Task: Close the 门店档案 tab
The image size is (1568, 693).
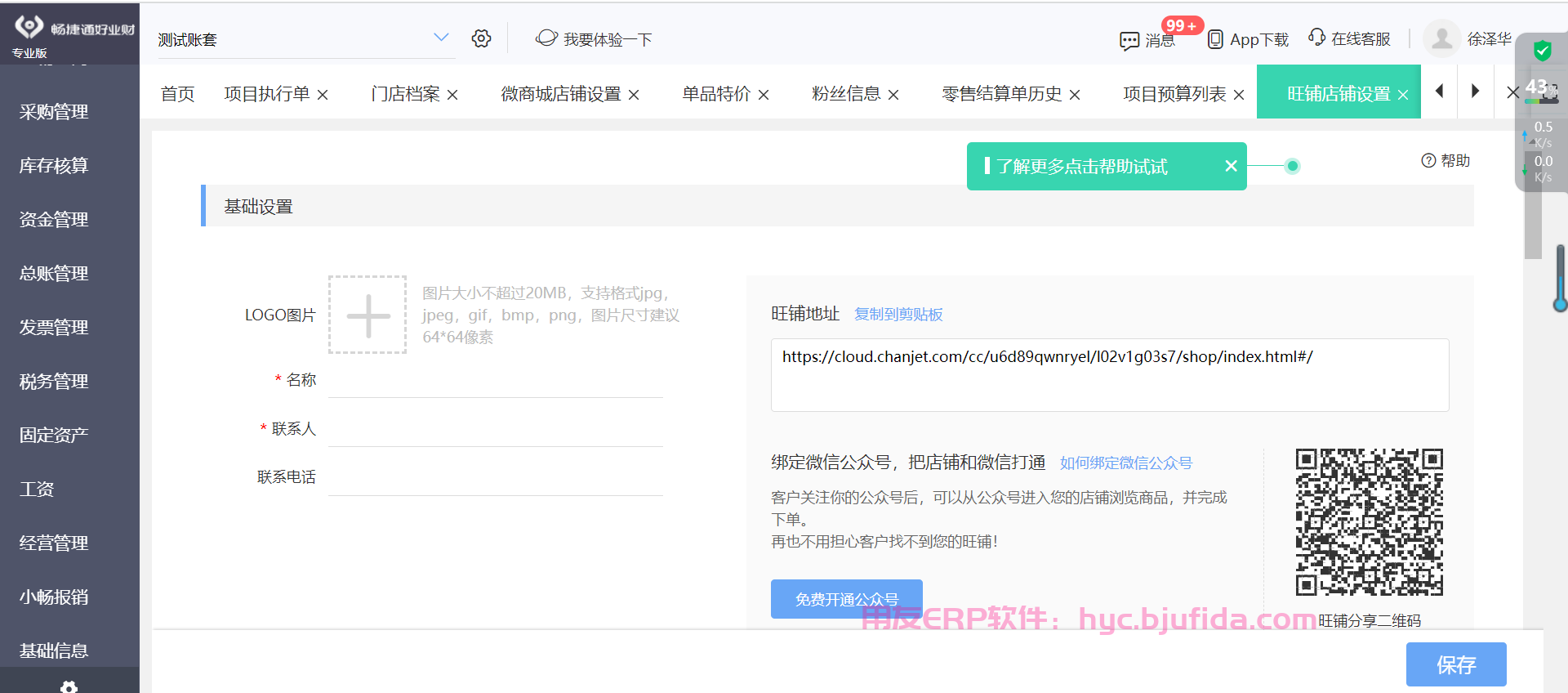Action: (452, 95)
